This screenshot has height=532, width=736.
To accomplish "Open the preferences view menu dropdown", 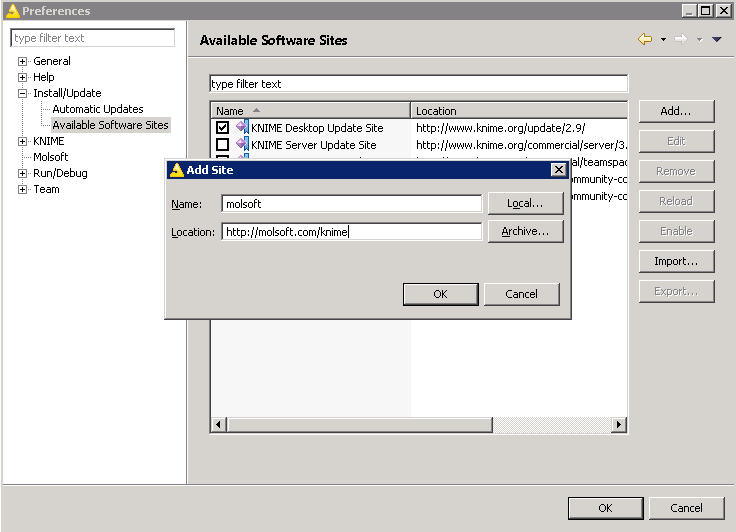I will 716,40.
